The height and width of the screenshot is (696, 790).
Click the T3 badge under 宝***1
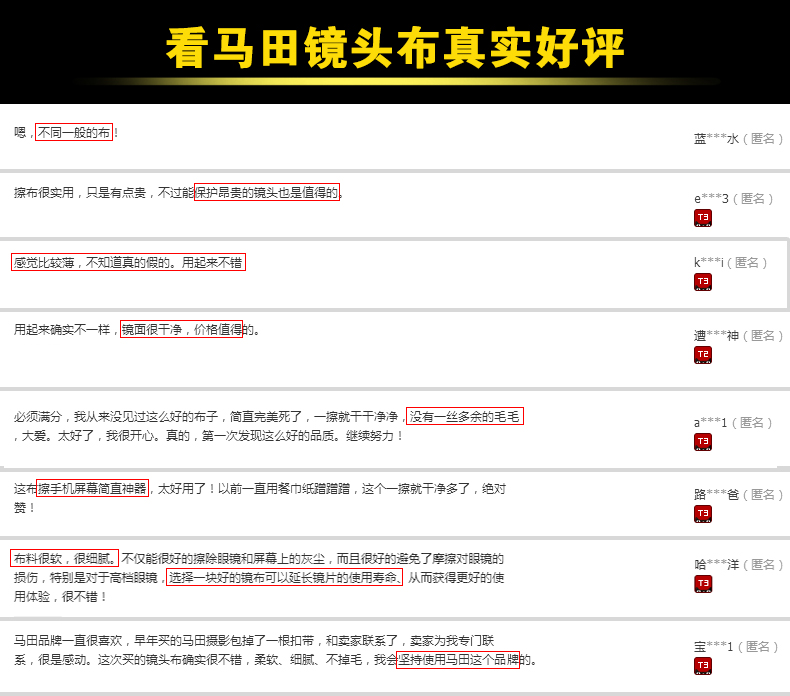(x=703, y=666)
